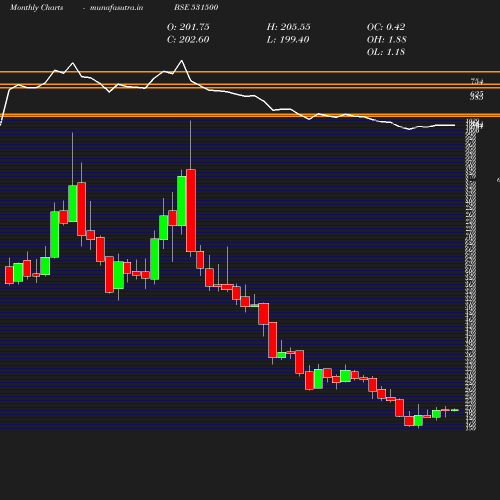This screenshot has width=500, height=500.
Task: Click the tallest red candlestick at the second peak
Action: tap(191, 210)
